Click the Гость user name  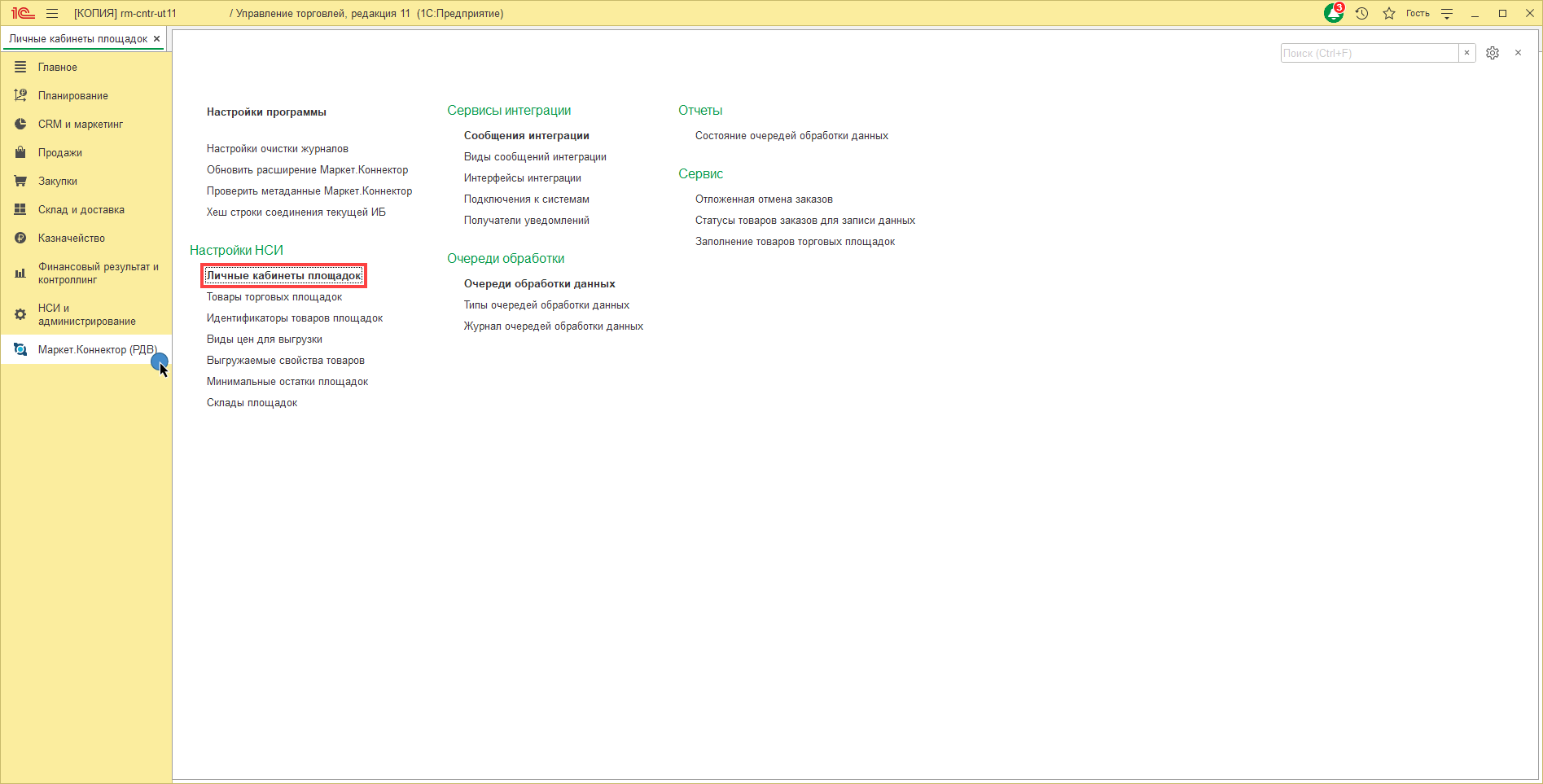(x=1418, y=13)
